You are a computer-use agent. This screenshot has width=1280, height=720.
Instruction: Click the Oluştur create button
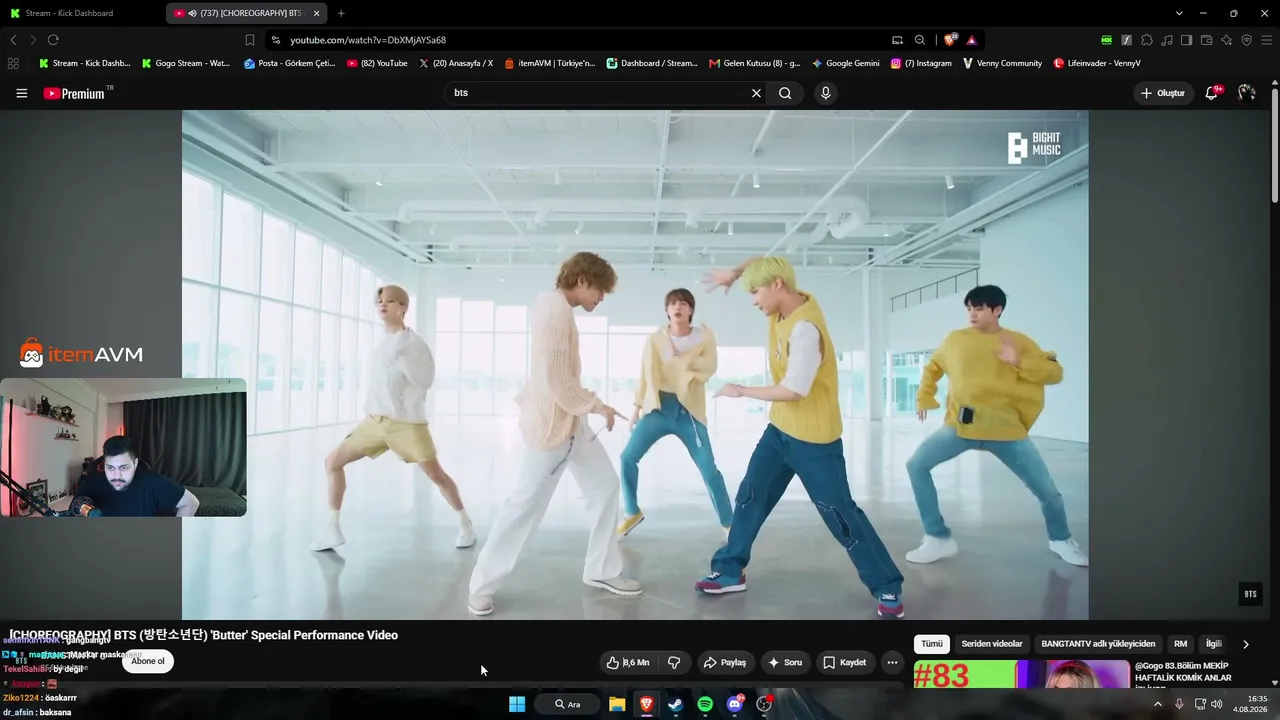[x=1163, y=93]
